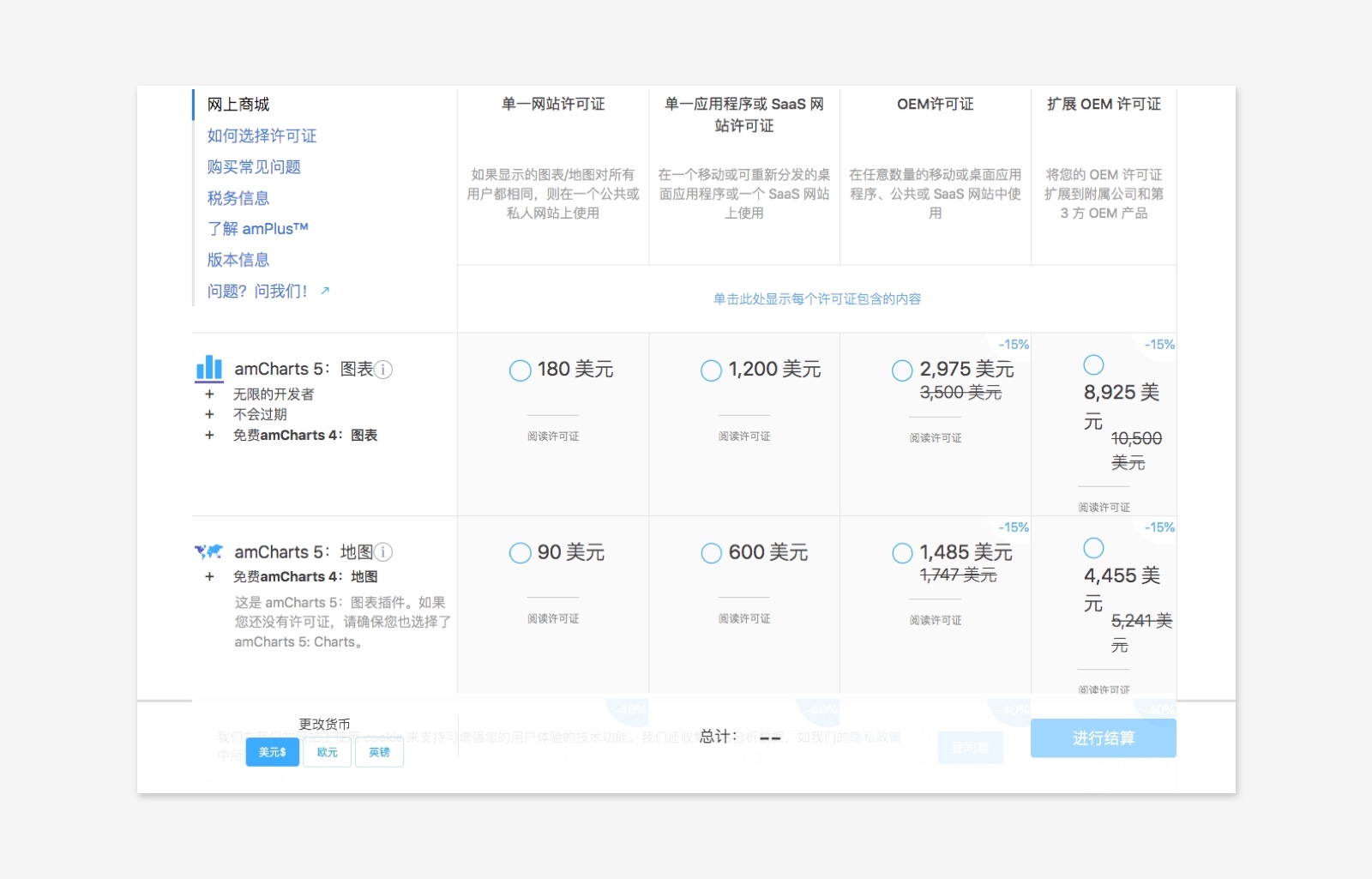Expand the 免费amCharts 4：图表 item

[305, 436]
